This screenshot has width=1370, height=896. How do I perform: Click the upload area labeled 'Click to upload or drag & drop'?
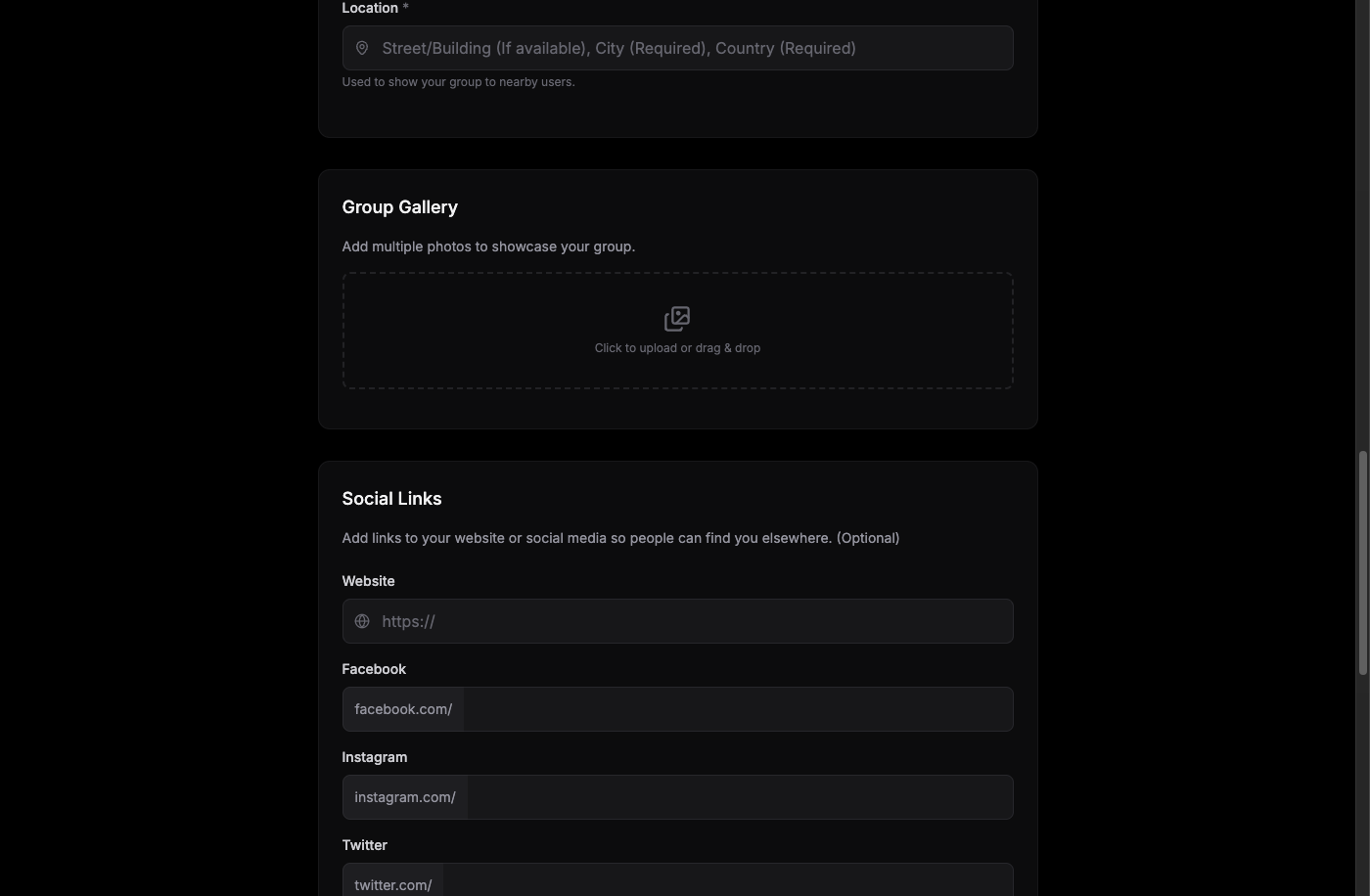click(x=677, y=330)
